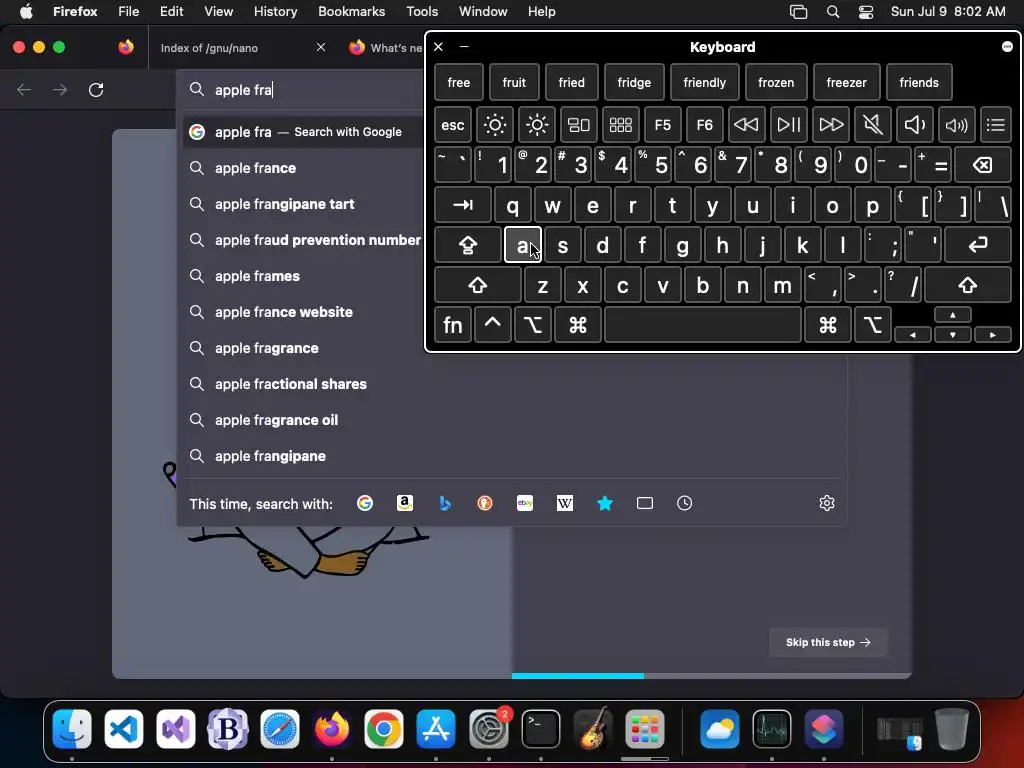Open the Tools menu
1024x768 pixels.
coord(422,12)
